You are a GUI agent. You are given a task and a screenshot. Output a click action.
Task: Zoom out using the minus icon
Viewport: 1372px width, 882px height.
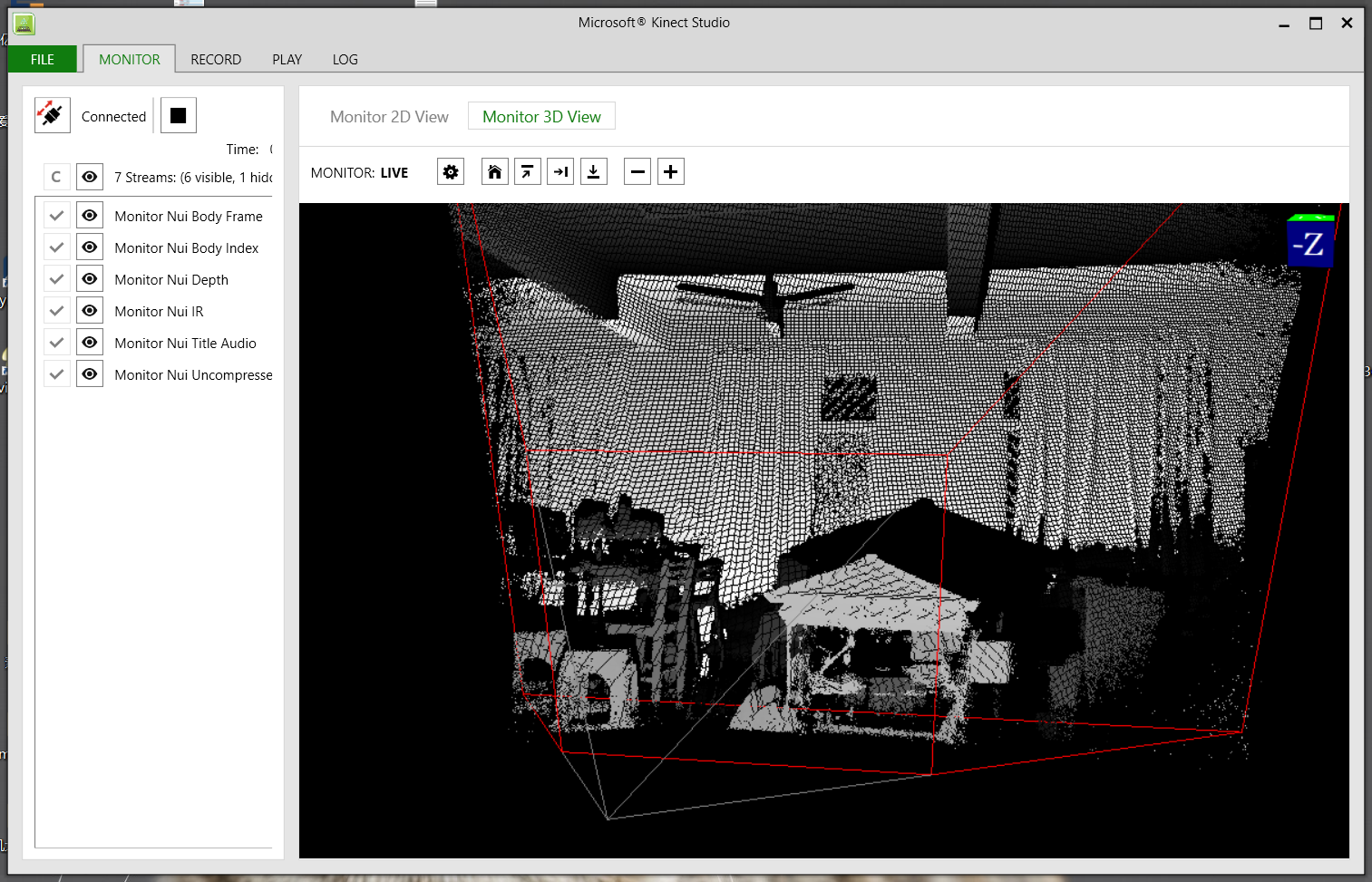(x=637, y=170)
